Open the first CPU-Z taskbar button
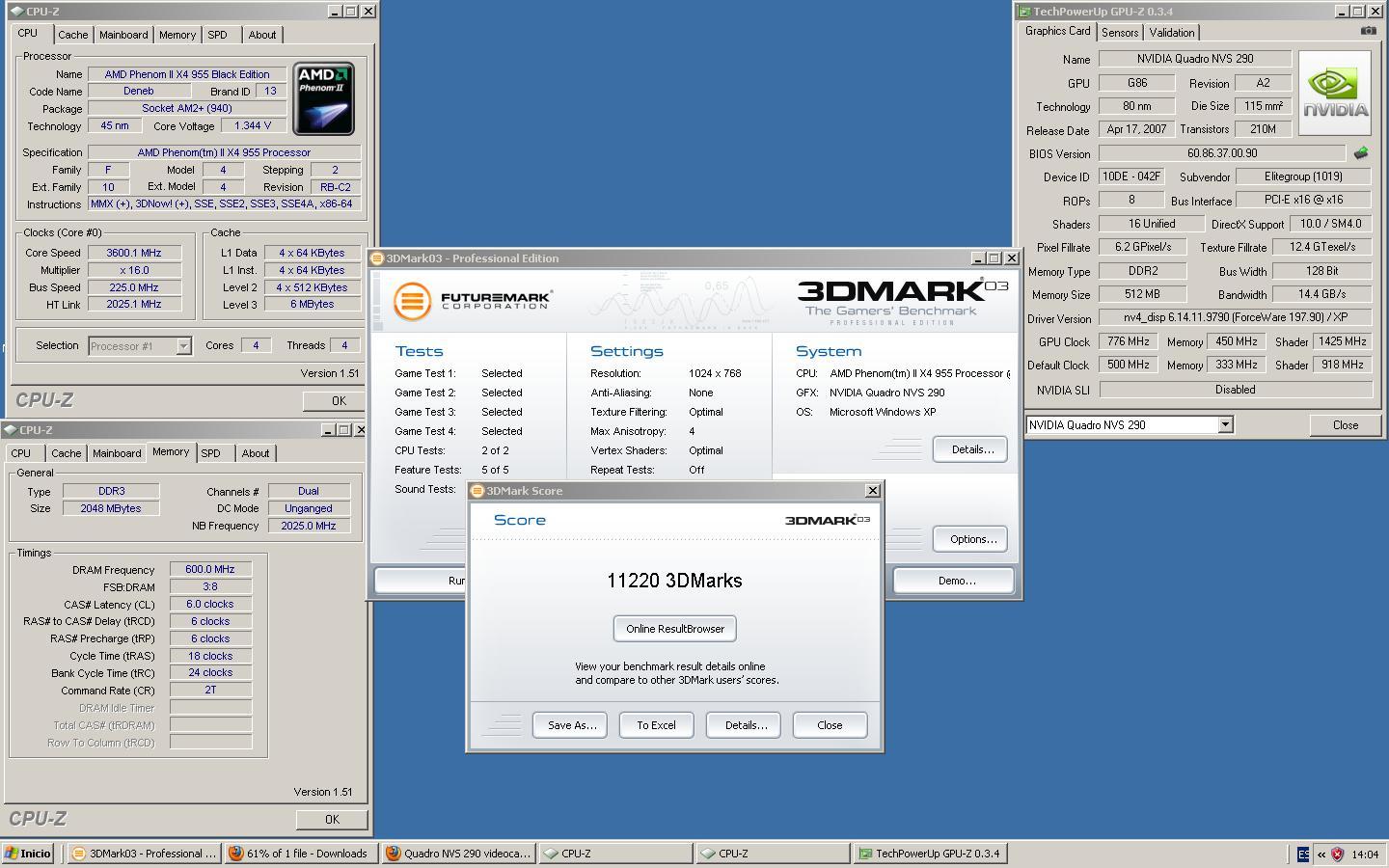The height and width of the screenshot is (868, 1389). tap(614, 854)
